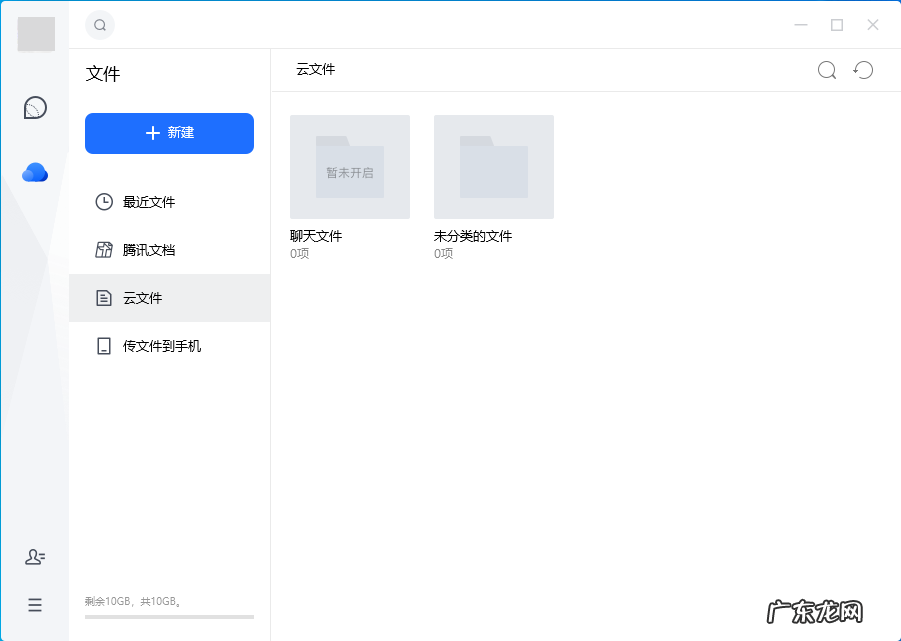Viewport: 901px width, 641px height.
Task: Open the hamburger menu at bottom left
Action: (x=34, y=605)
